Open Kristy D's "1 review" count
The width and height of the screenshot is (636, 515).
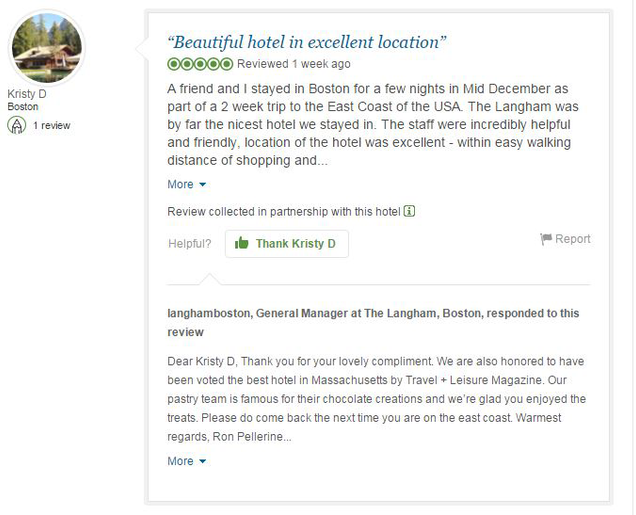coord(51,126)
